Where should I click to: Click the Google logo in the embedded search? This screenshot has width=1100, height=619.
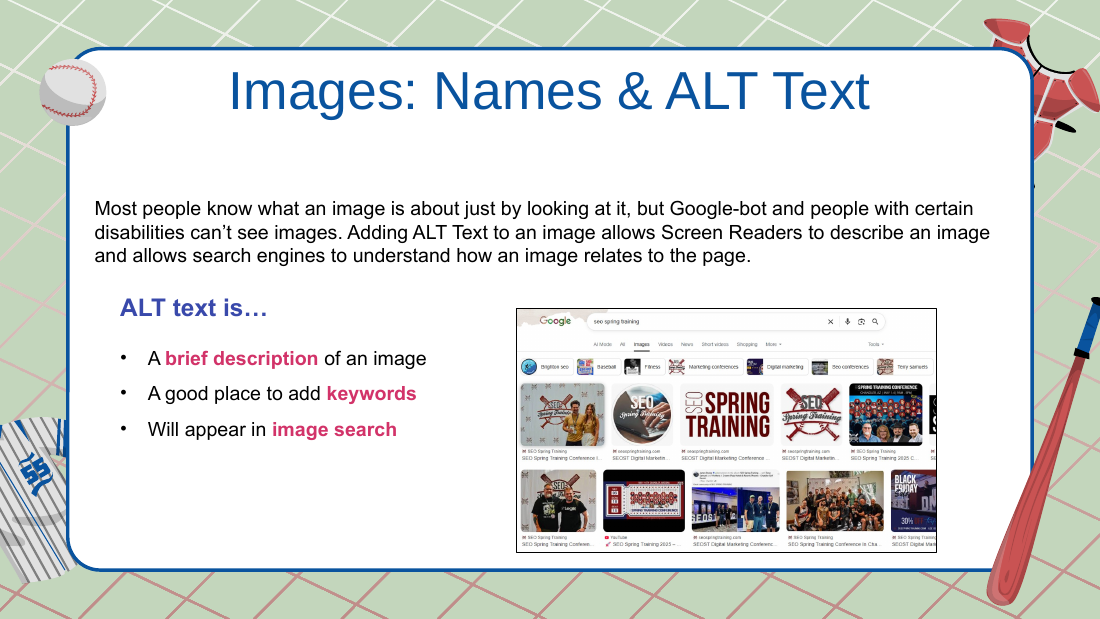pos(555,321)
